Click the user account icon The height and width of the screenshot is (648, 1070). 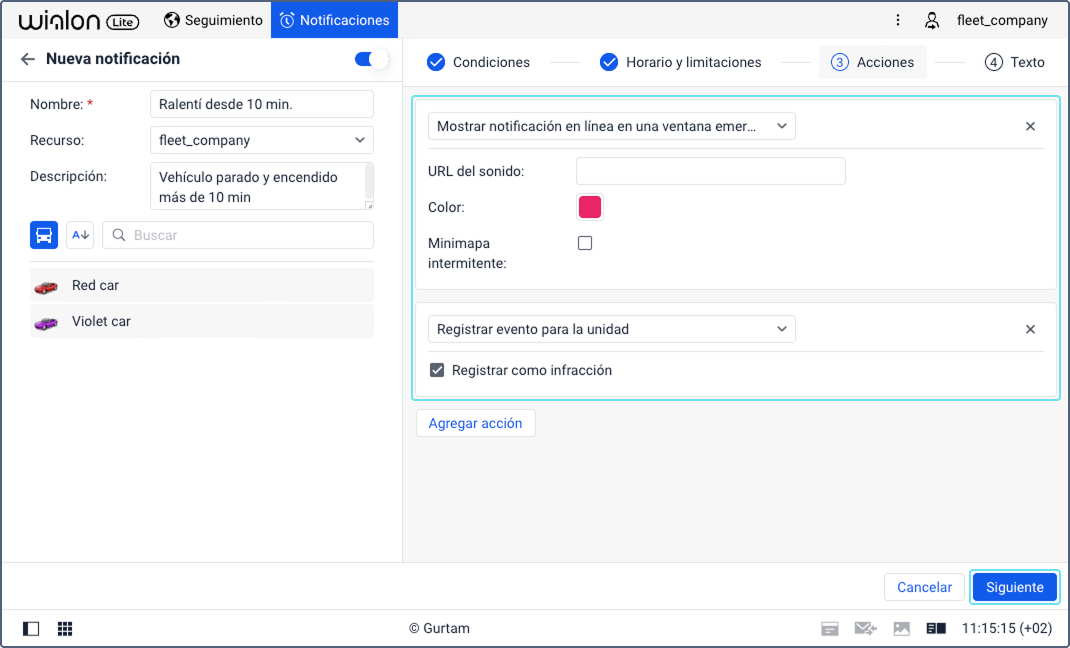931,20
